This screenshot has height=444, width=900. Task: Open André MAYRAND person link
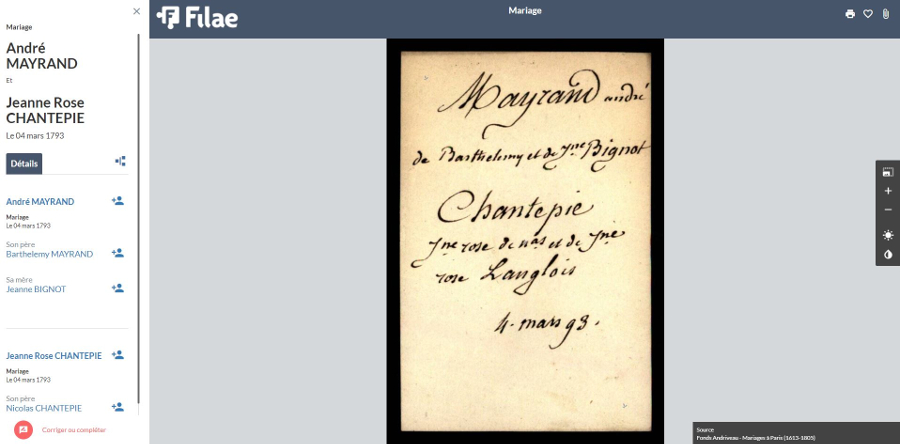tap(40, 202)
